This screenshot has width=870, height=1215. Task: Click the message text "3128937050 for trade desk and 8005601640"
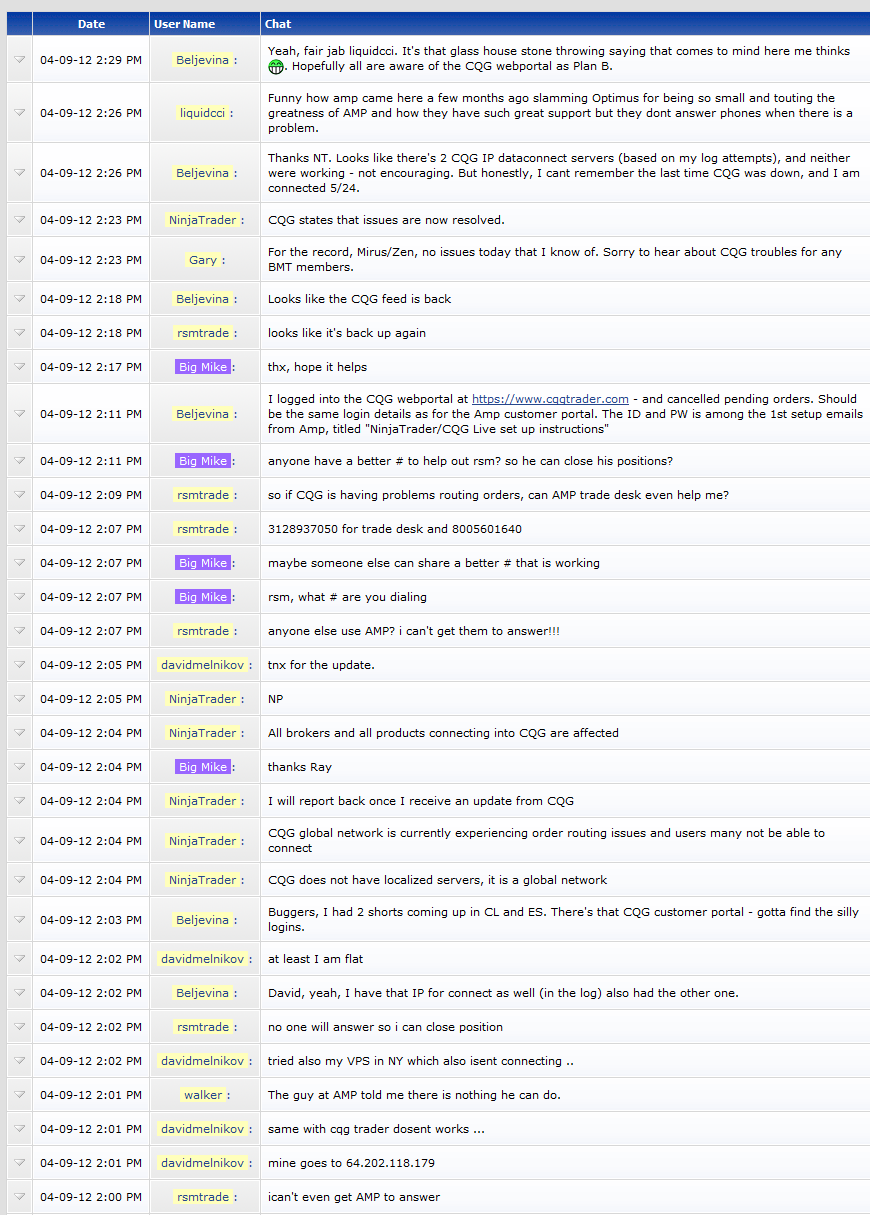(395, 529)
